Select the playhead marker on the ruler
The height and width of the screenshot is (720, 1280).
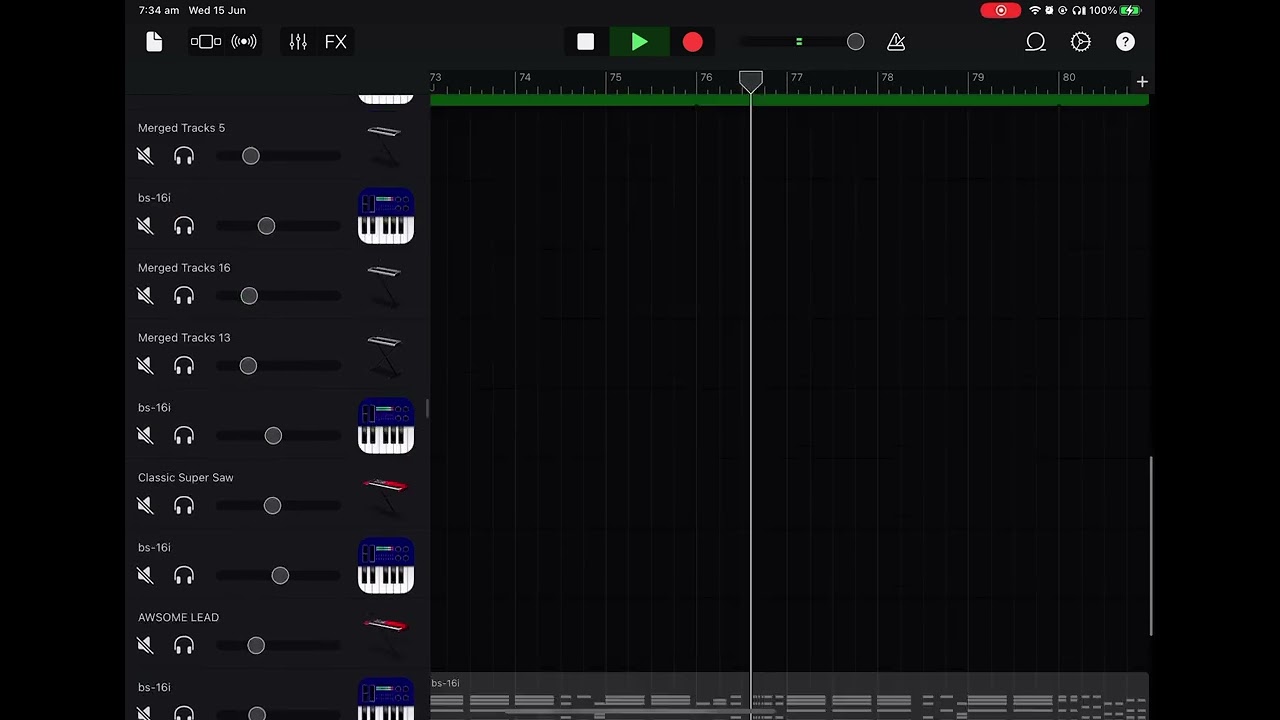(x=751, y=81)
